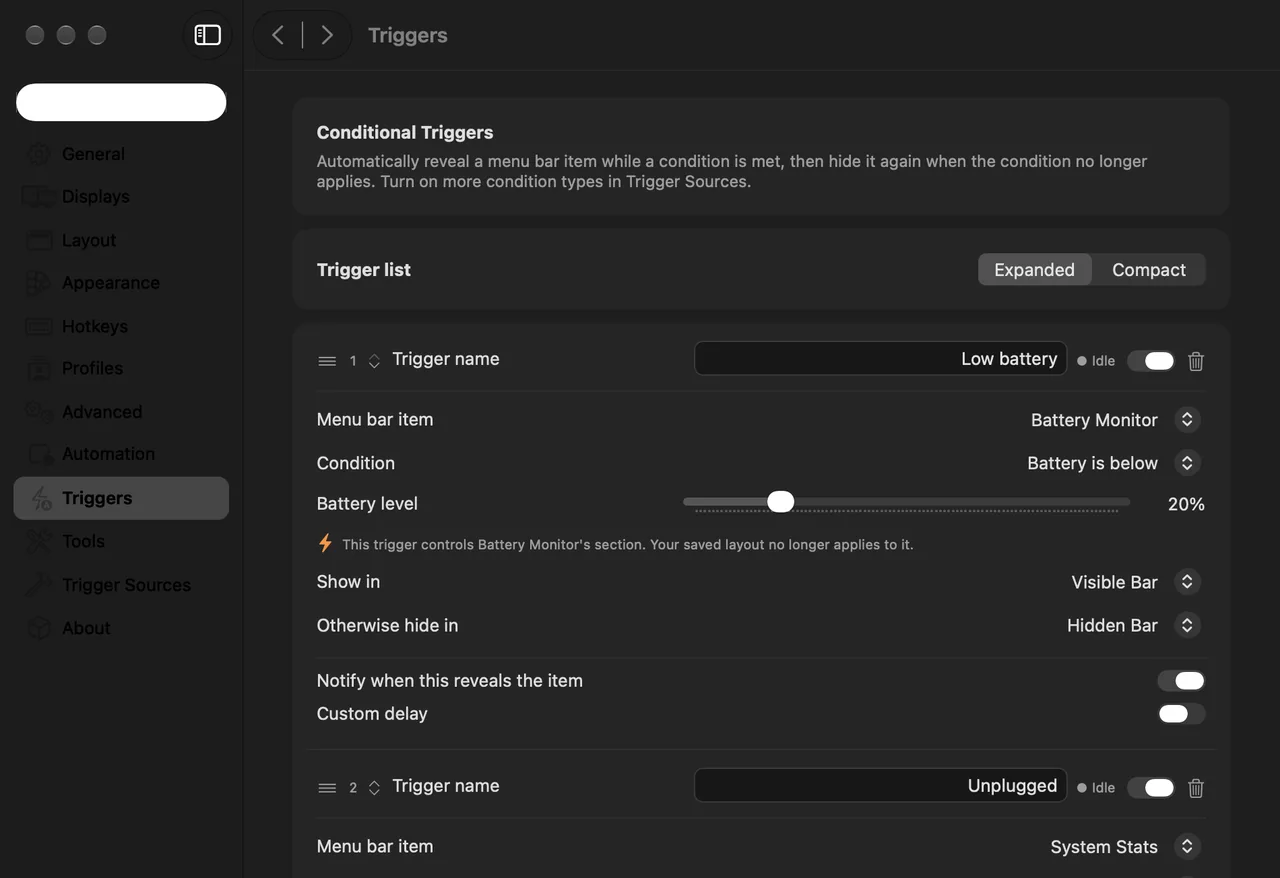1280x878 pixels.
Task: Click the 20% battery level value
Action: 1186,504
